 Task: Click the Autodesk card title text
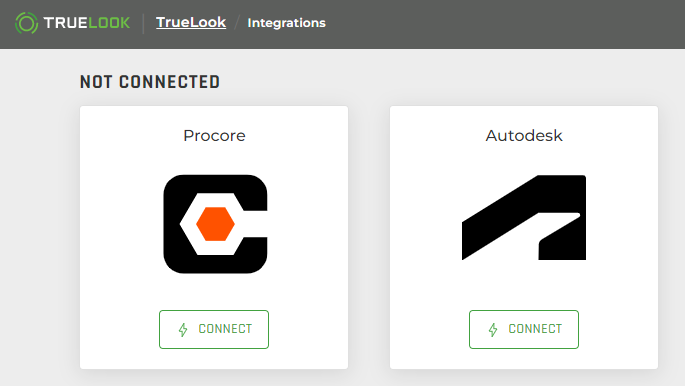pos(524,136)
